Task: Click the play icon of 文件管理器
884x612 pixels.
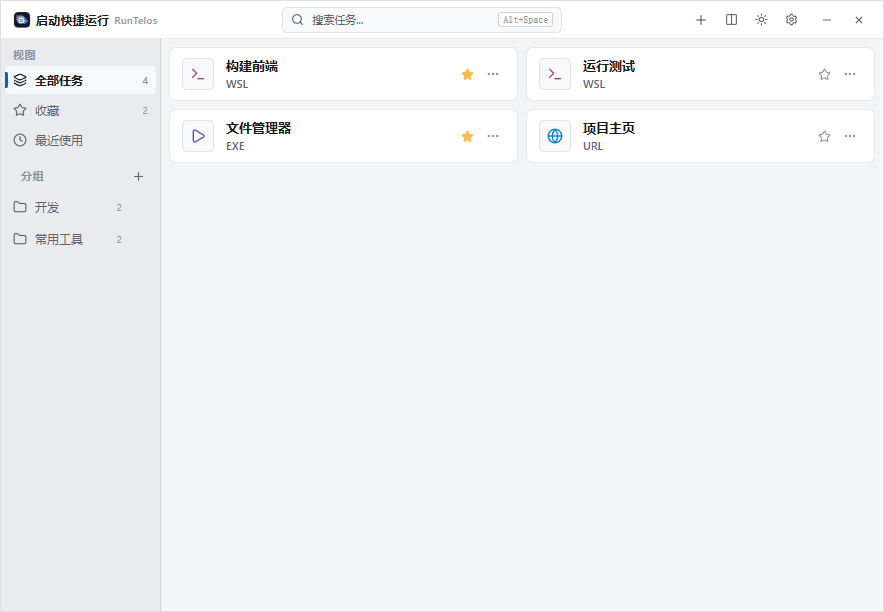Action: [x=198, y=136]
